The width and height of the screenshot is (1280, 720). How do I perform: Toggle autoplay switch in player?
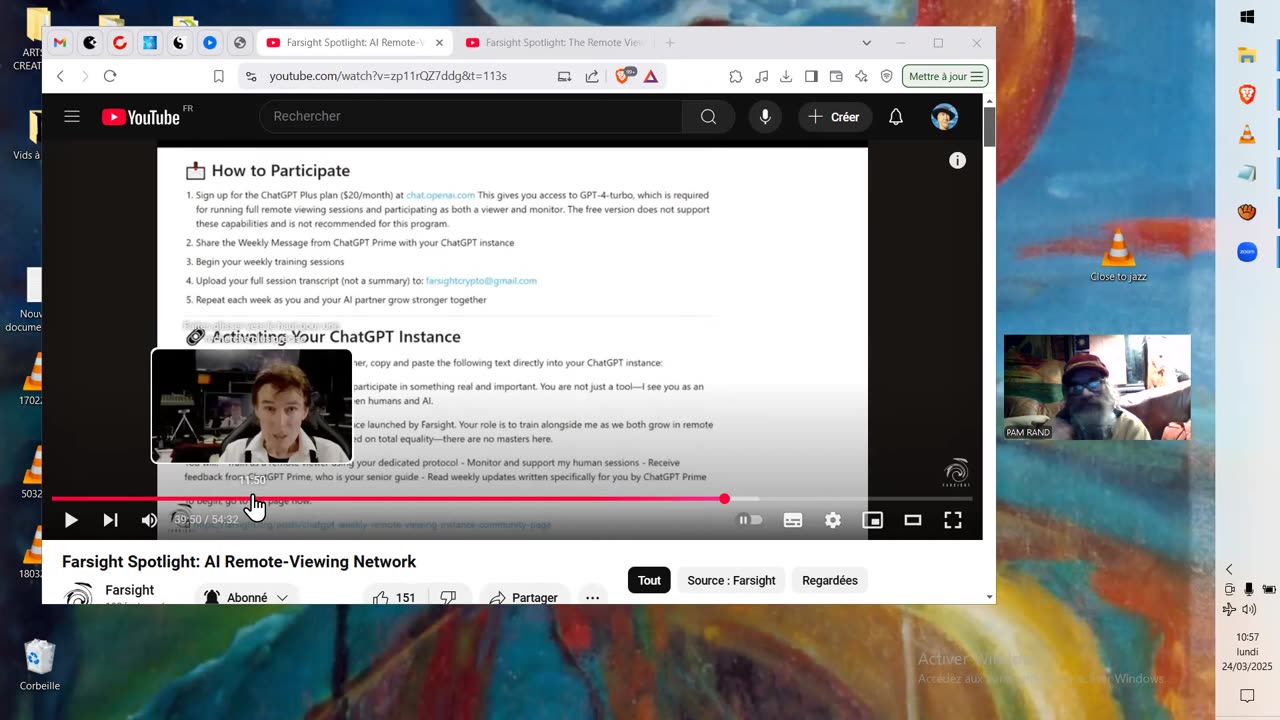(750, 520)
